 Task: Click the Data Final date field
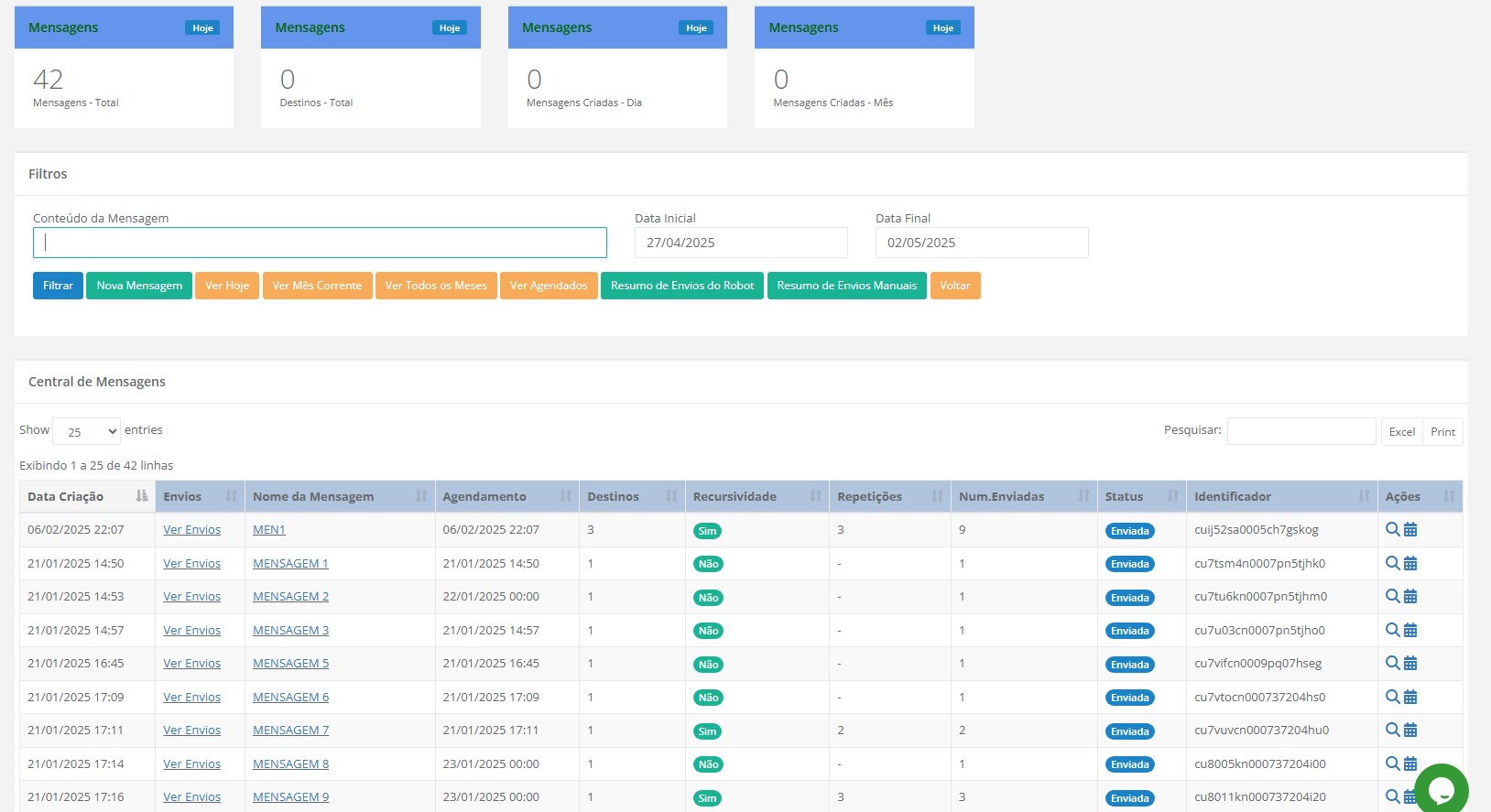click(x=982, y=243)
